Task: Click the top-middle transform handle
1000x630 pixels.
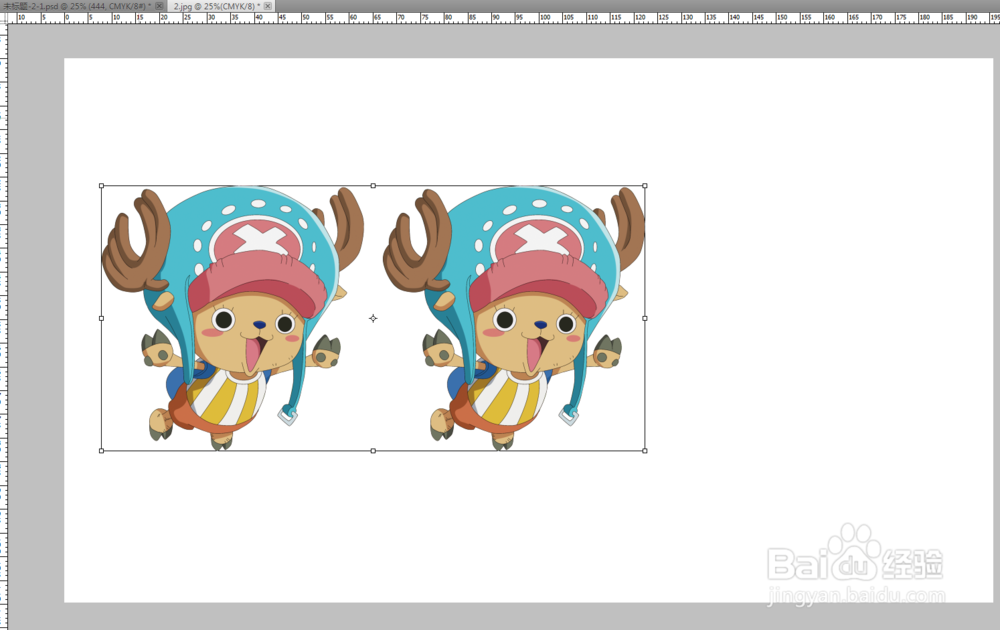Action: [373, 186]
